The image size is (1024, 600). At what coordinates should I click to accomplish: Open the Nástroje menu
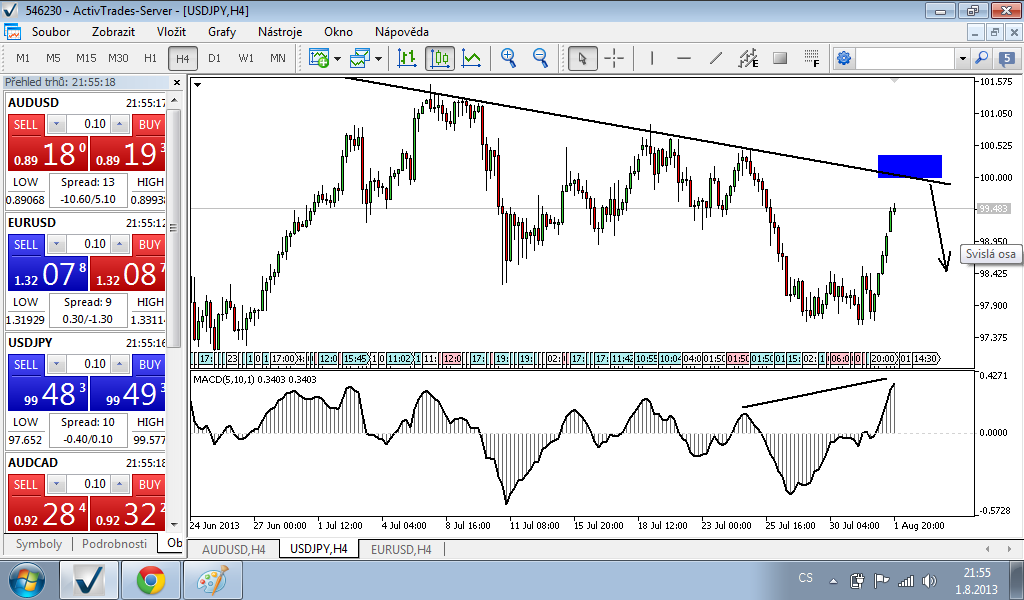(280, 31)
